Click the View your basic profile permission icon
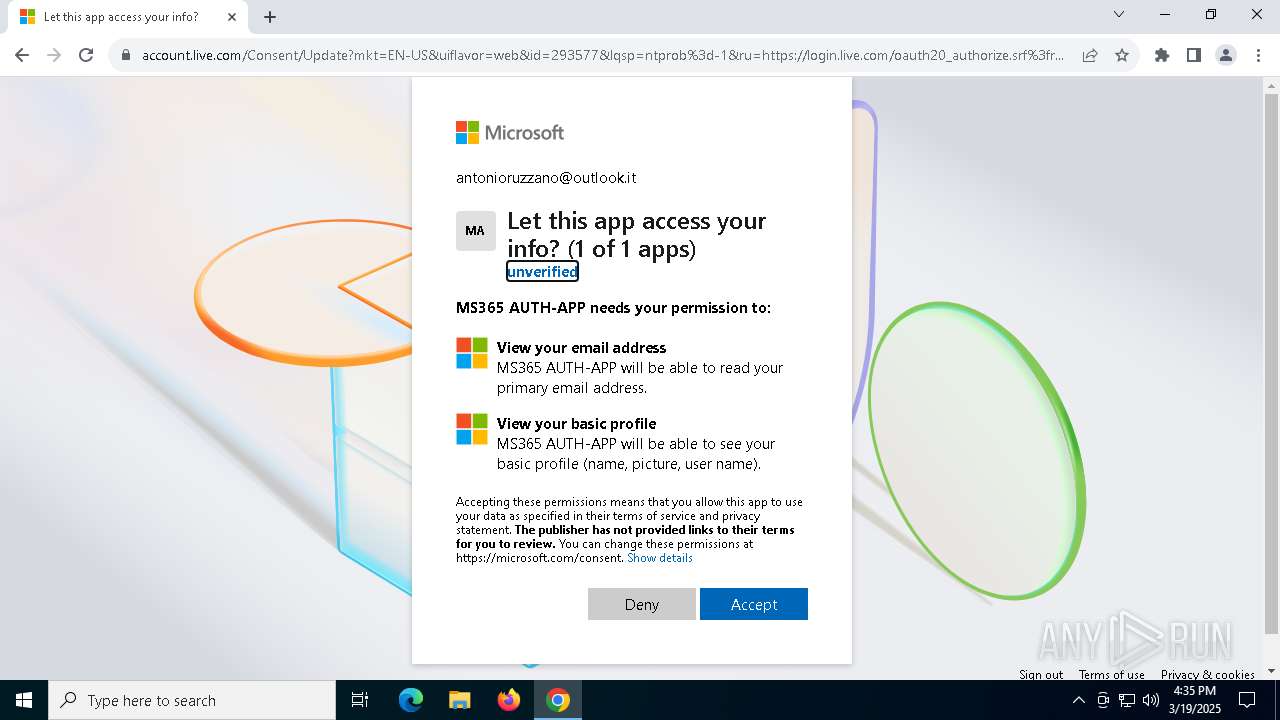1280x720 pixels. (x=472, y=429)
